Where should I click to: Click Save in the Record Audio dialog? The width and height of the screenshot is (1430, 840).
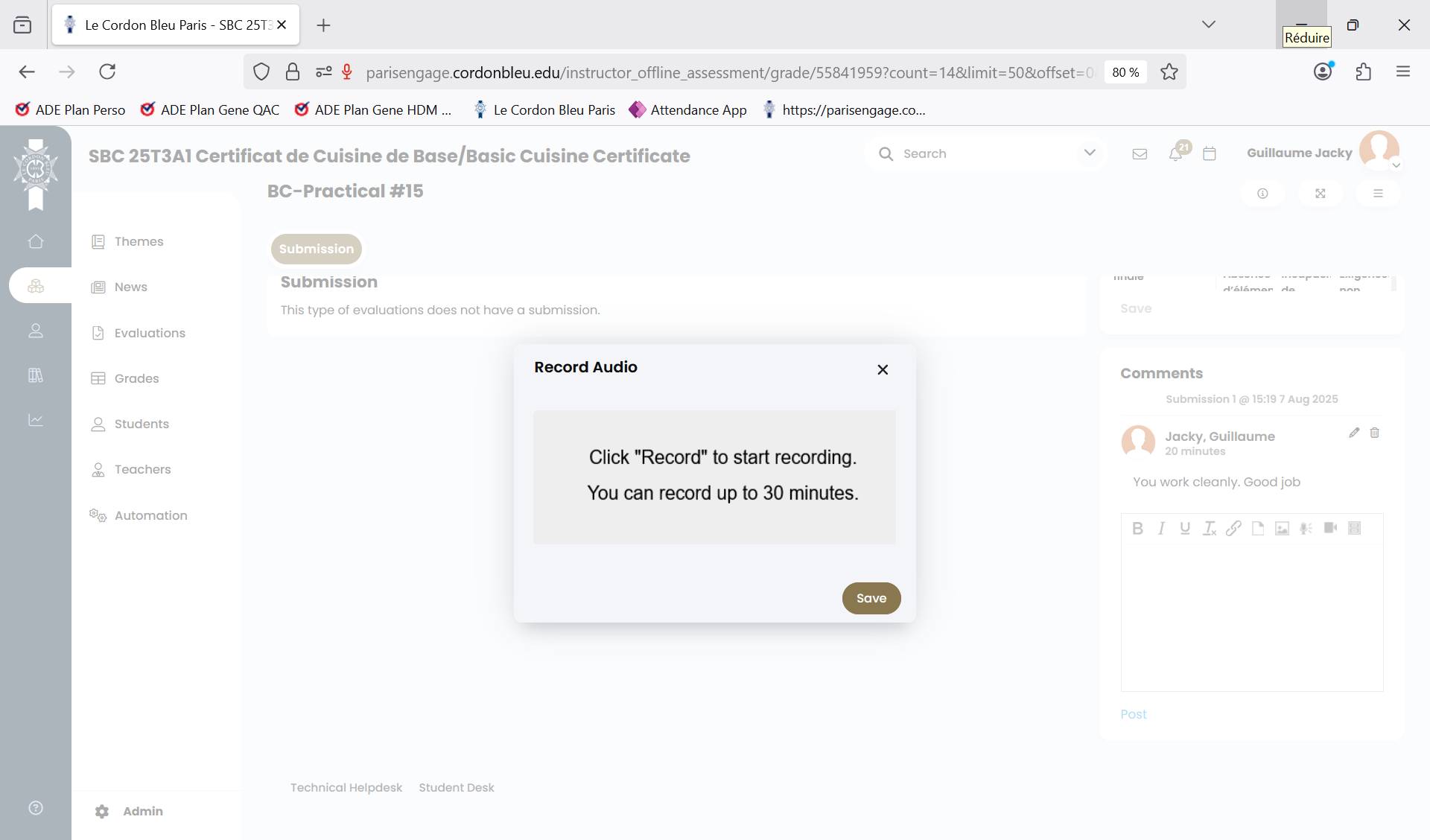[x=871, y=598]
